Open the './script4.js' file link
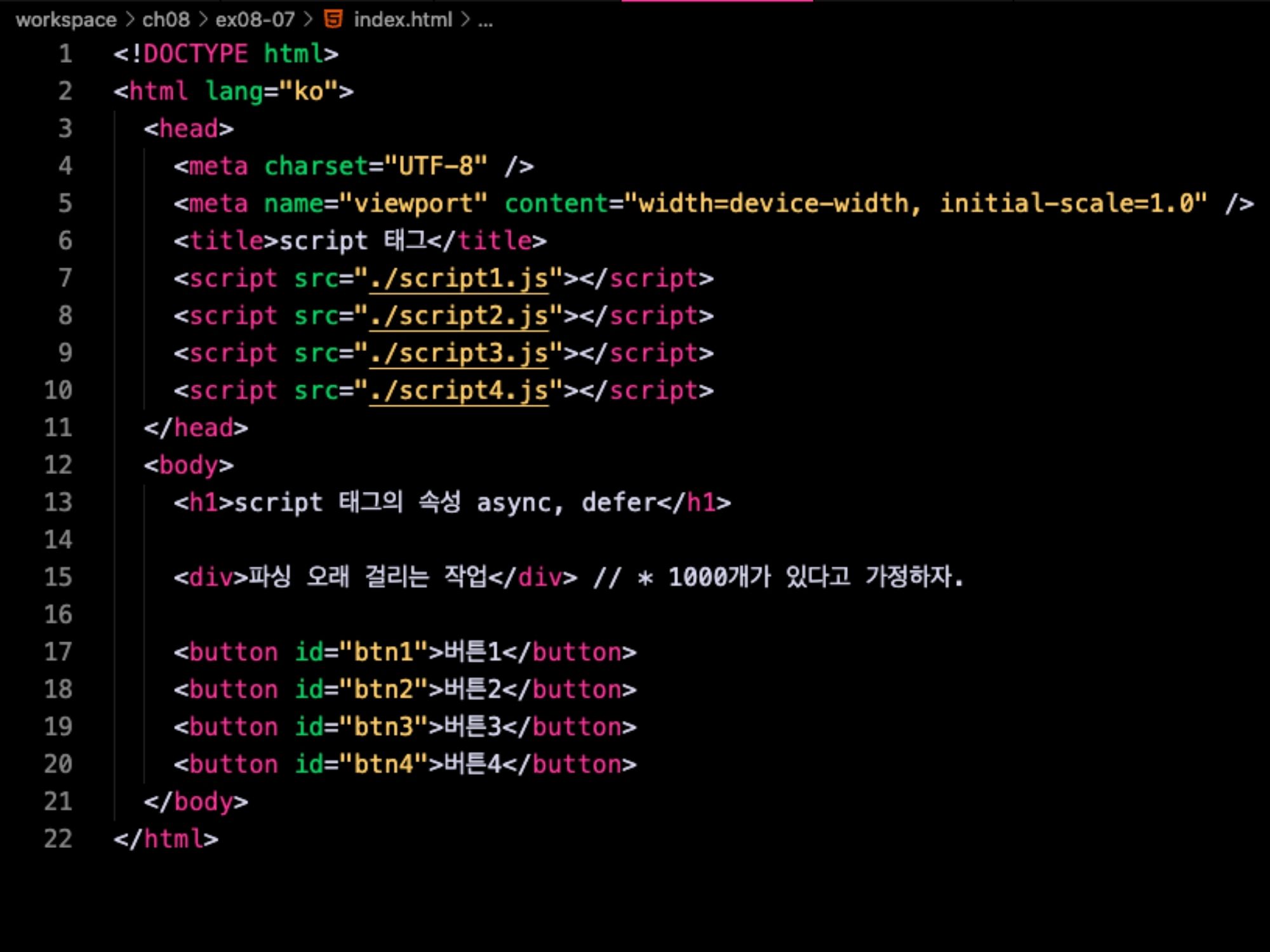This screenshot has height=952, width=1270. [x=460, y=390]
